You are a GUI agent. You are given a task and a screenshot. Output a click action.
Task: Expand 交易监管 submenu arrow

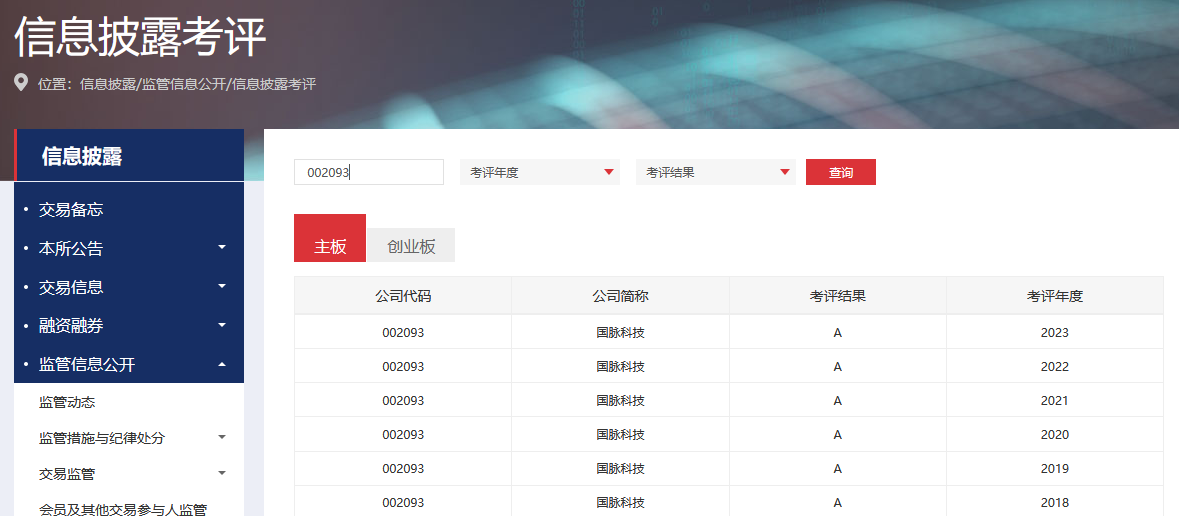[x=222, y=473]
